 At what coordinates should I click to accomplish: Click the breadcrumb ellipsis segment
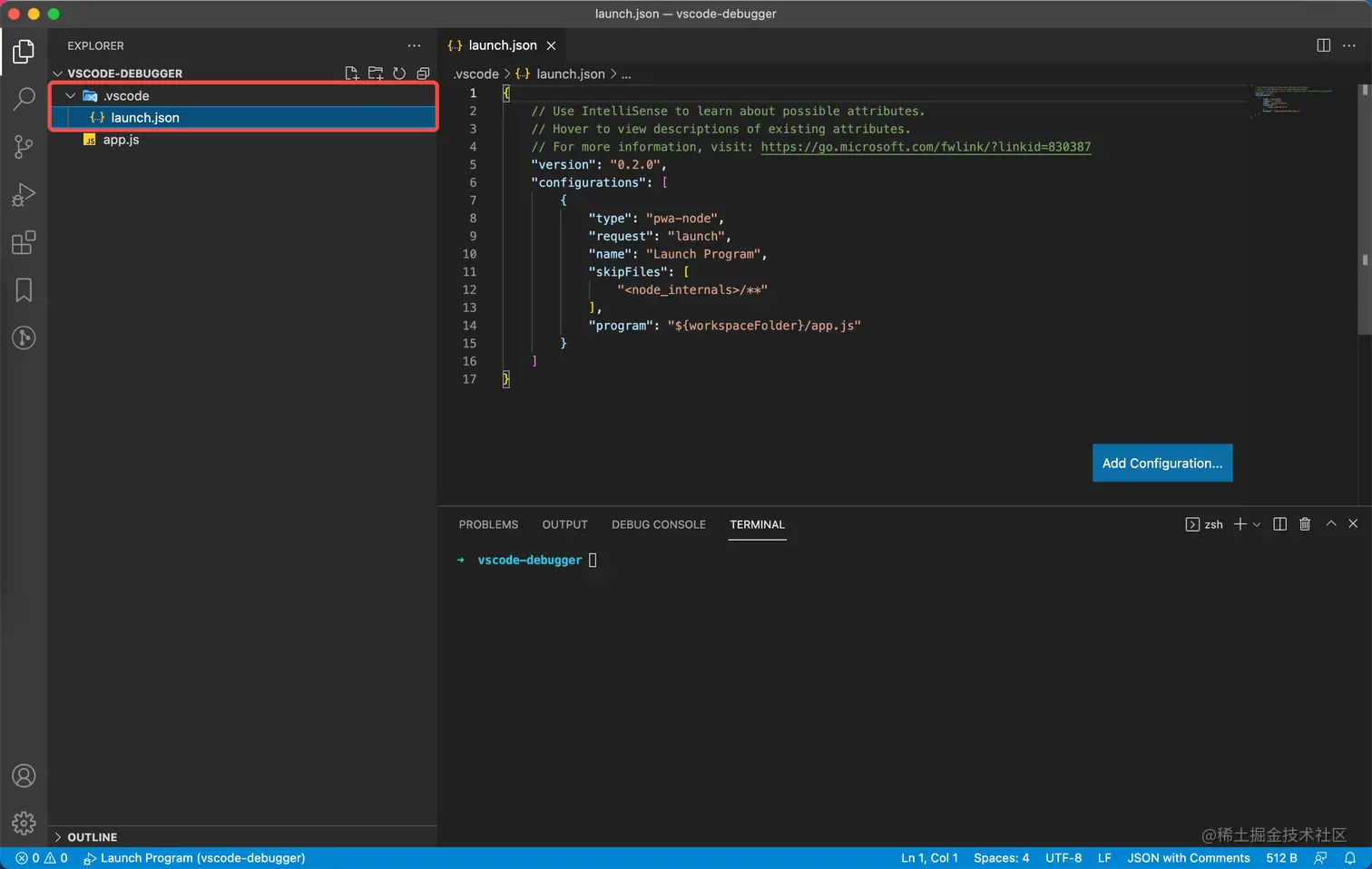point(626,74)
